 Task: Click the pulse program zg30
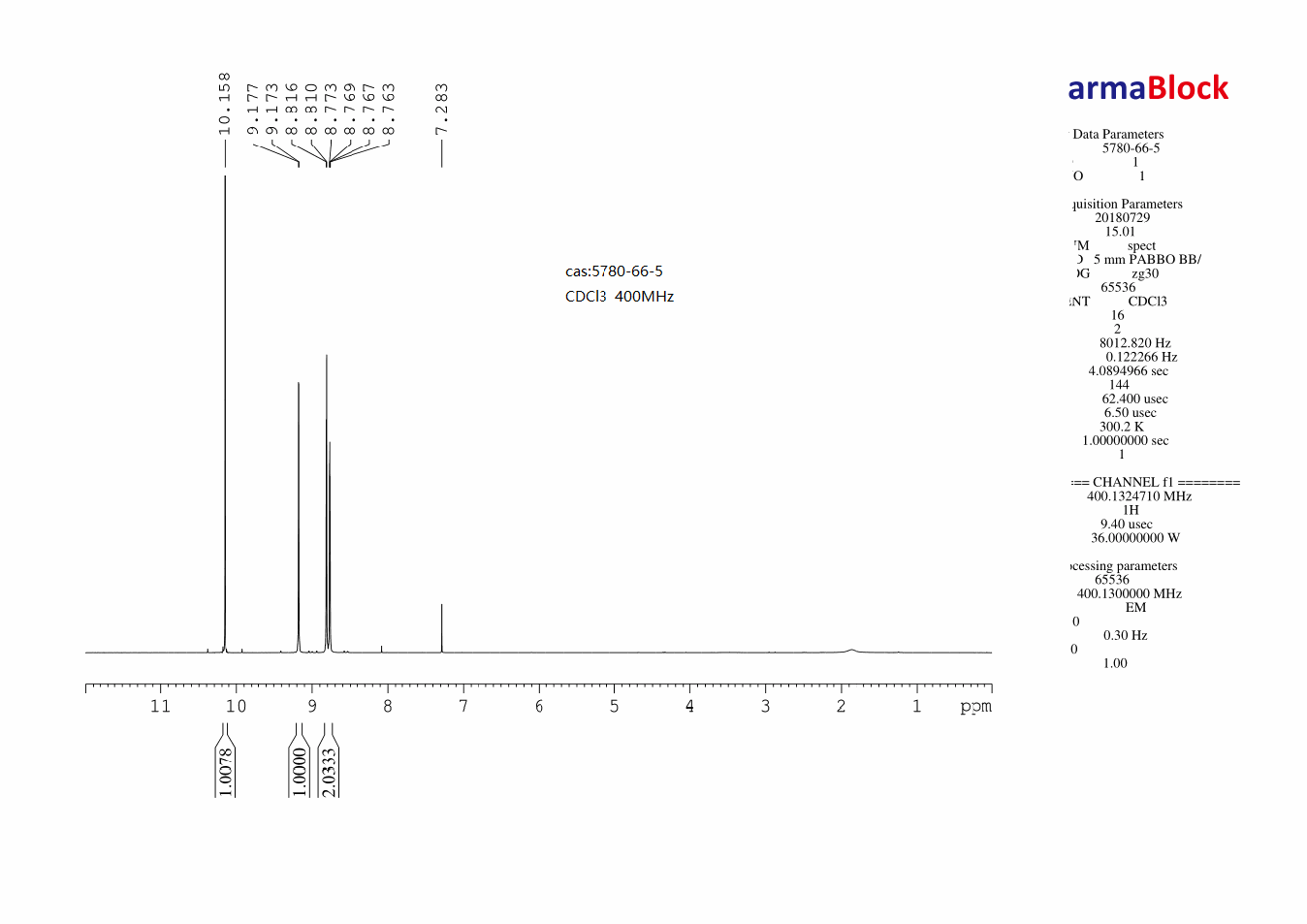tap(1145, 273)
